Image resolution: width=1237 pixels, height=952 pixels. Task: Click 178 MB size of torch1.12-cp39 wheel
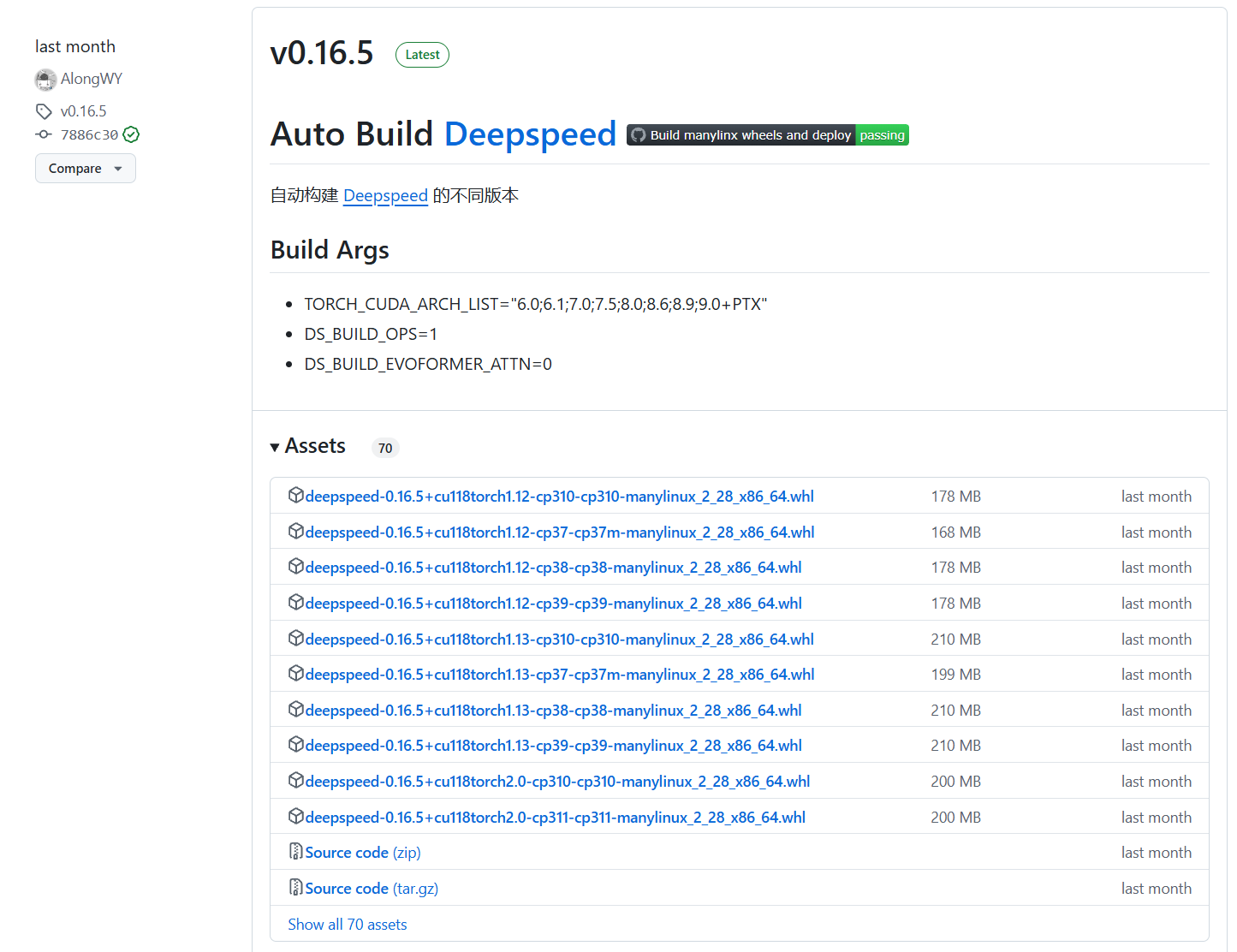click(956, 604)
